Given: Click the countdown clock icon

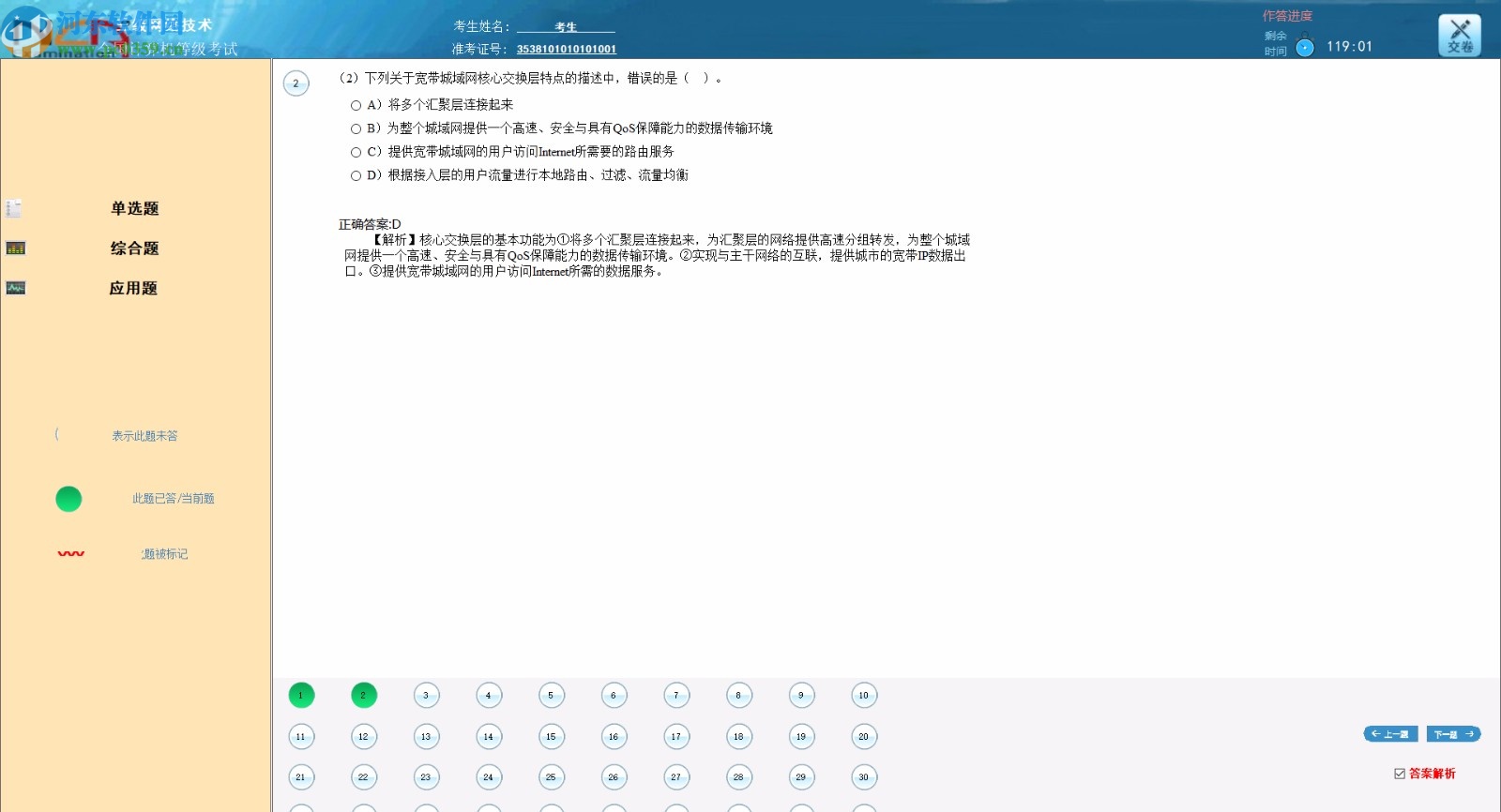Looking at the screenshot, I should 1305,47.
